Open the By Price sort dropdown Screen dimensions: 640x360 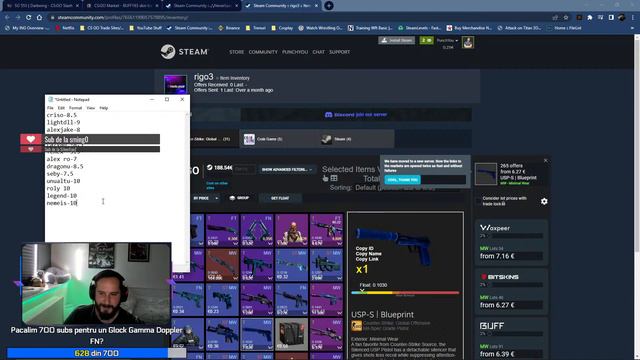coord(205,198)
